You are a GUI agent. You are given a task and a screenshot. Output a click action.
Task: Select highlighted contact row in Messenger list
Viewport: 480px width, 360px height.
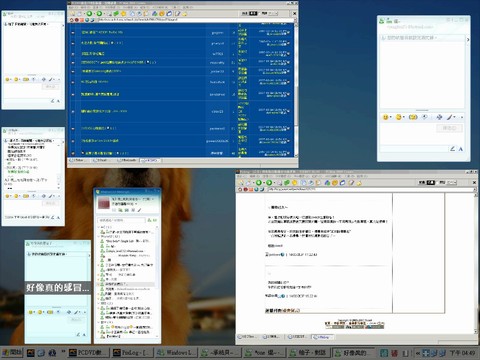(x=126, y=284)
